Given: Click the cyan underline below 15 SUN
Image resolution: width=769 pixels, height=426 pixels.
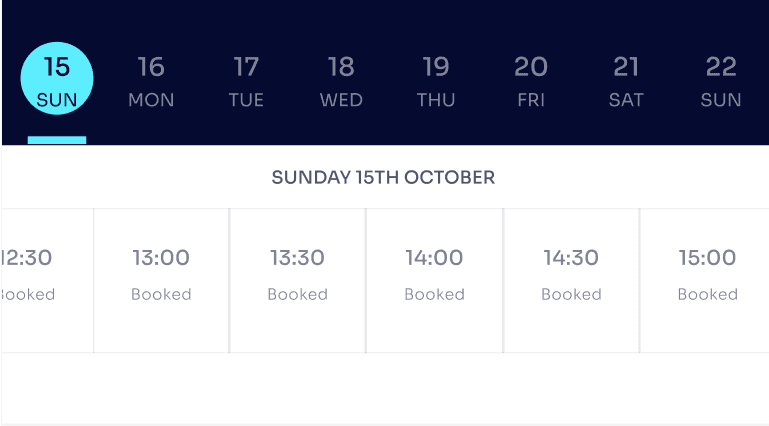Looking at the screenshot, I should tap(57, 140).
